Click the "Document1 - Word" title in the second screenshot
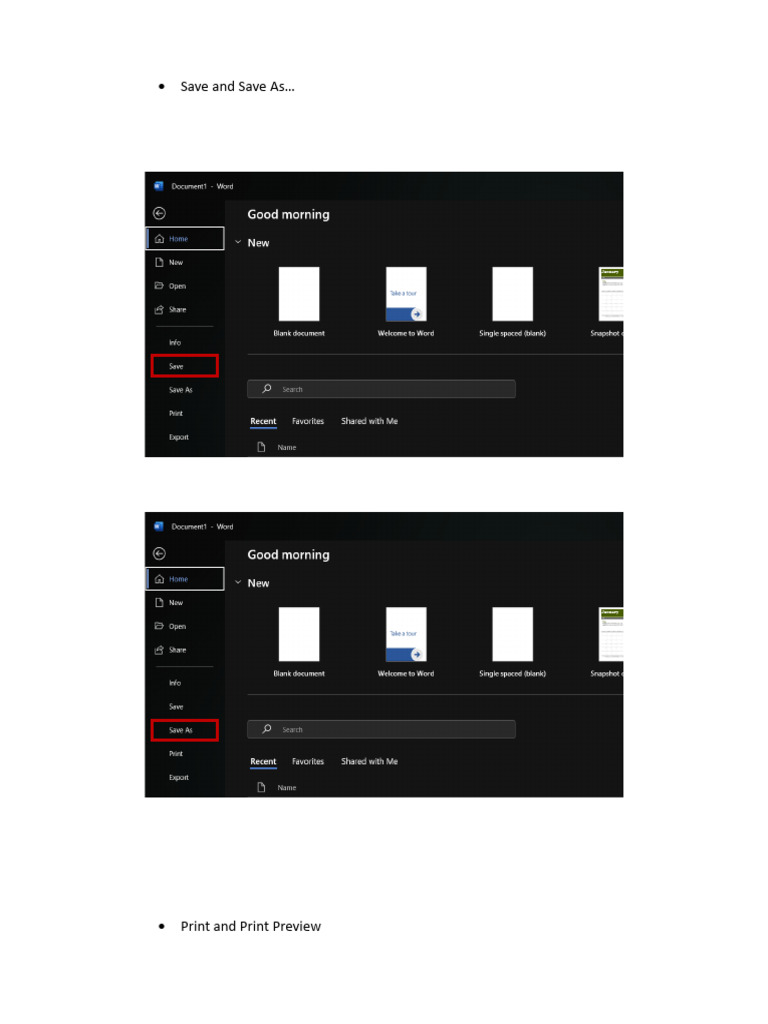768x1024 pixels. 202,526
